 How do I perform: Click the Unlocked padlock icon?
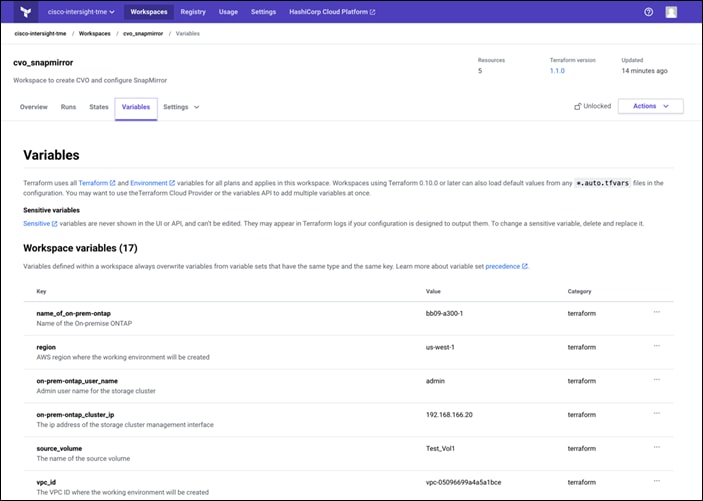pos(577,106)
